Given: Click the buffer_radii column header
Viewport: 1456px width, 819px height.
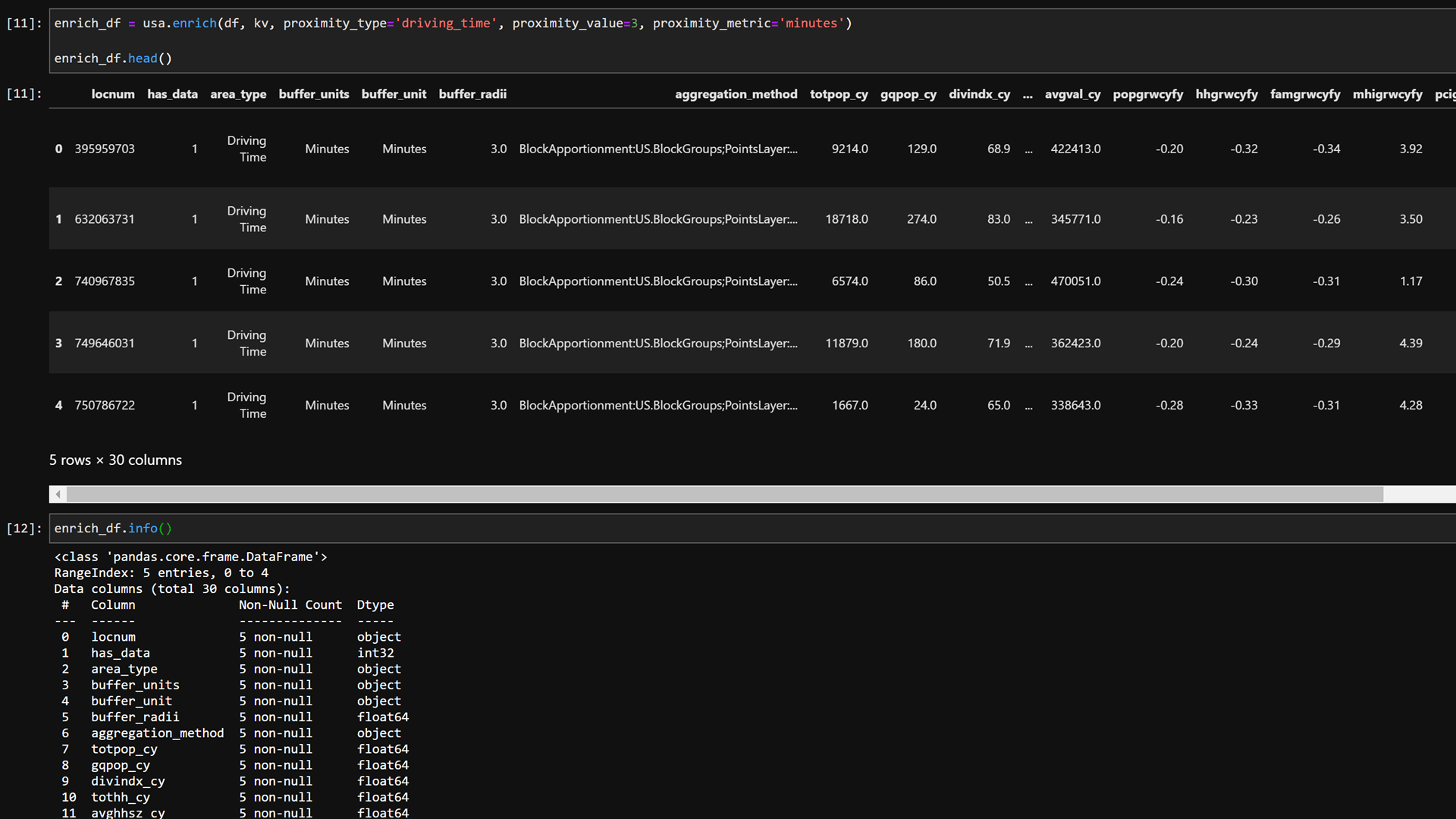Looking at the screenshot, I should coord(472,94).
